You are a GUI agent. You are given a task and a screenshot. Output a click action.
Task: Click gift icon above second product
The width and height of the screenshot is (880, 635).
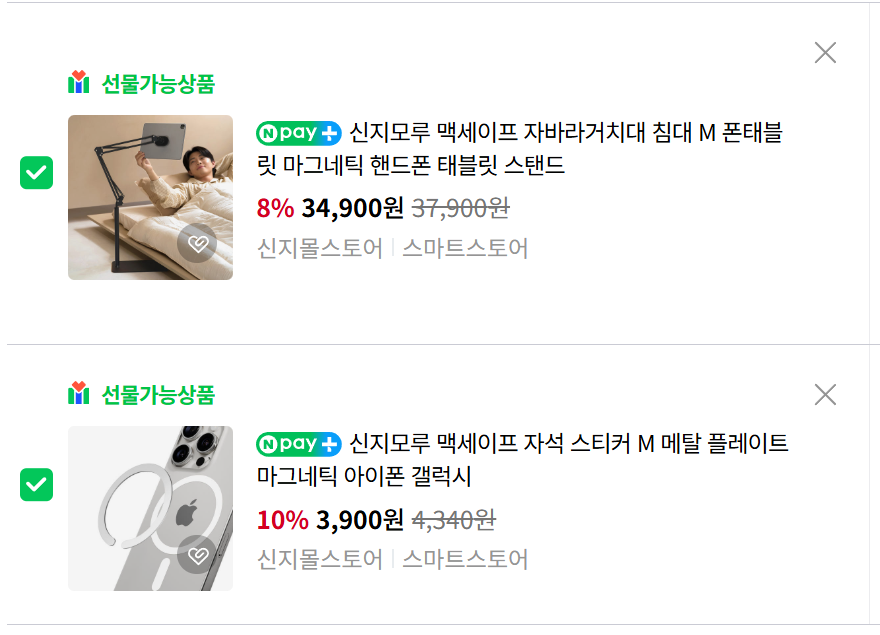[x=79, y=394]
